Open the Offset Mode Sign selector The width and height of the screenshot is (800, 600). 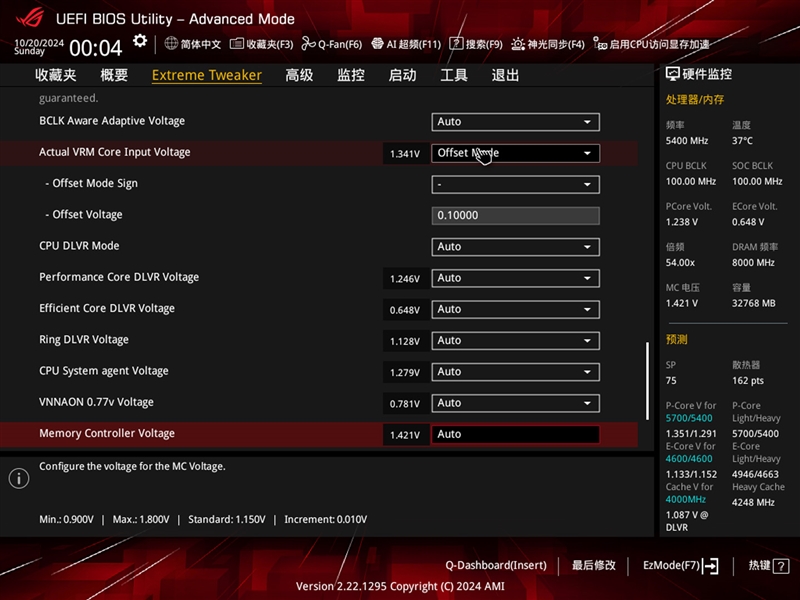(515, 183)
